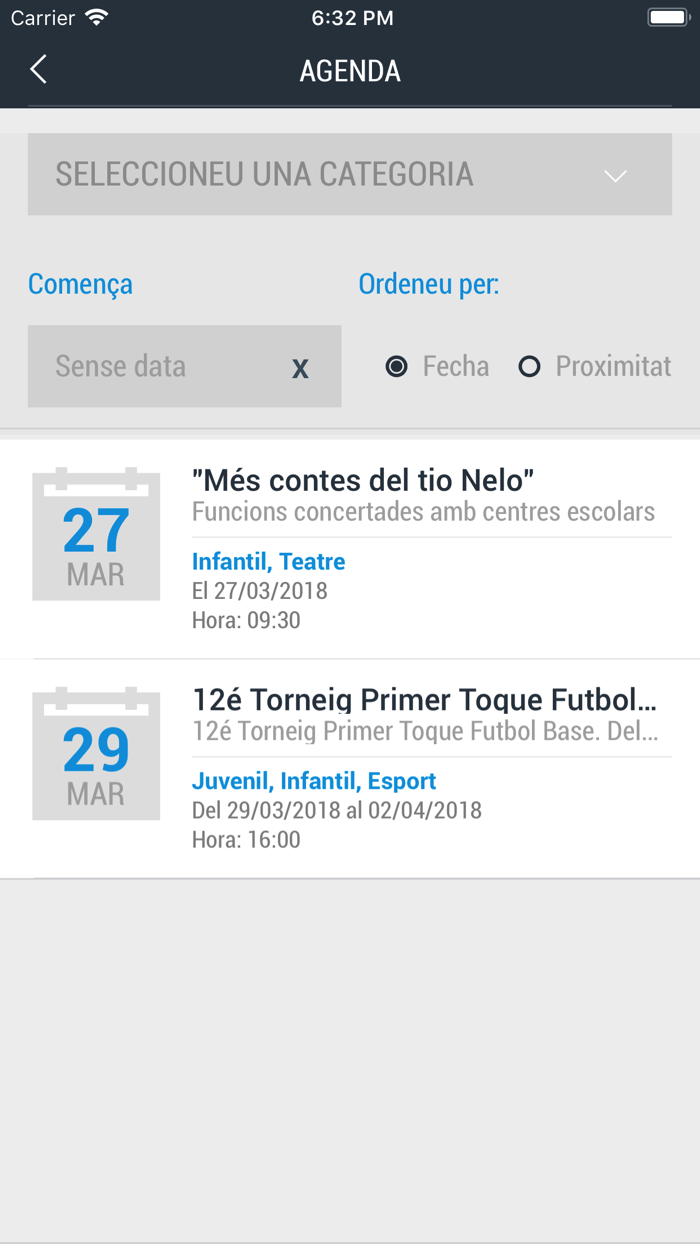Tap the Carrier label in the status bar
This screenshot has width=700, height=1244.
pos(38,16)
